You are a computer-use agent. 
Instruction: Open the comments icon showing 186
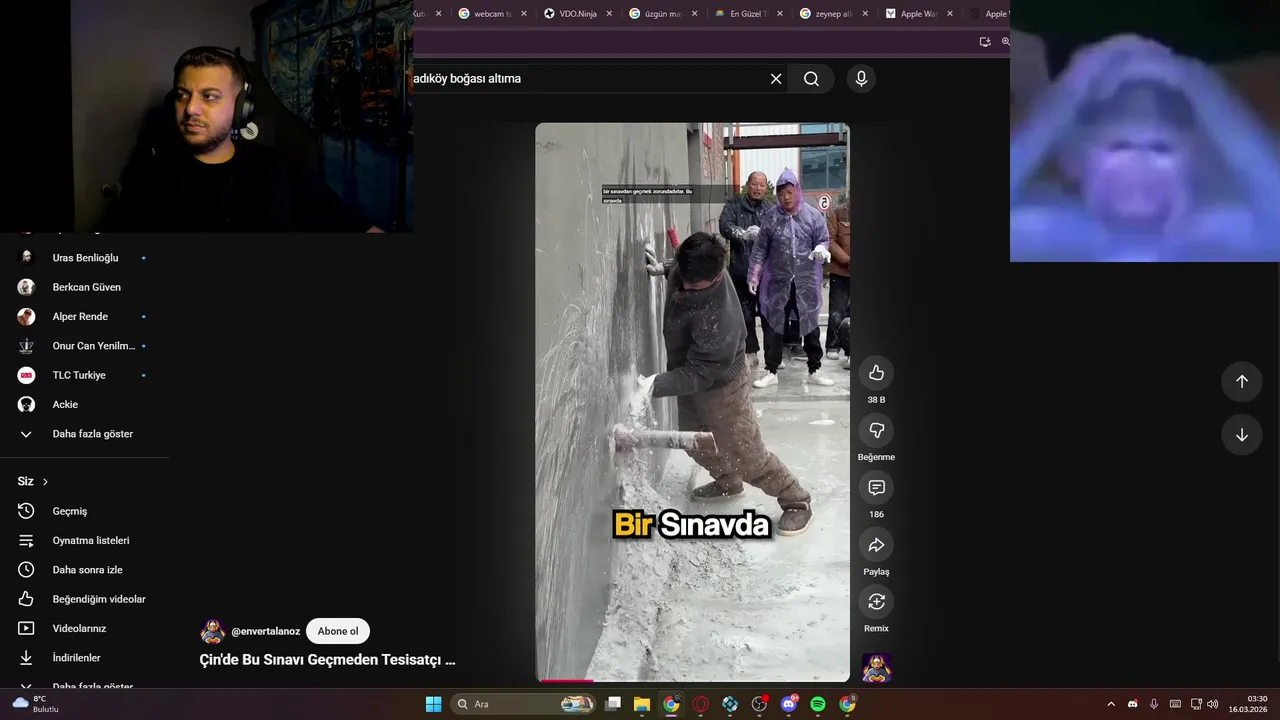click(876, 487)
